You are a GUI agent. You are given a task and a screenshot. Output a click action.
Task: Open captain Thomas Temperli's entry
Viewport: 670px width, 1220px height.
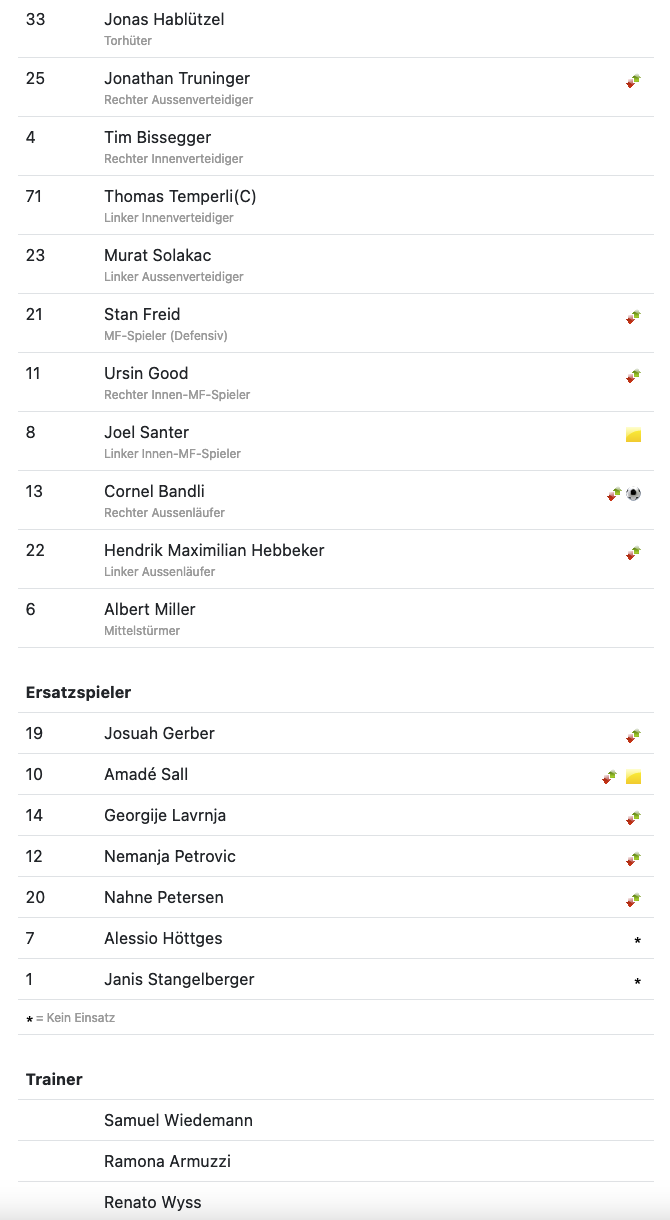[x=336, y=205]
